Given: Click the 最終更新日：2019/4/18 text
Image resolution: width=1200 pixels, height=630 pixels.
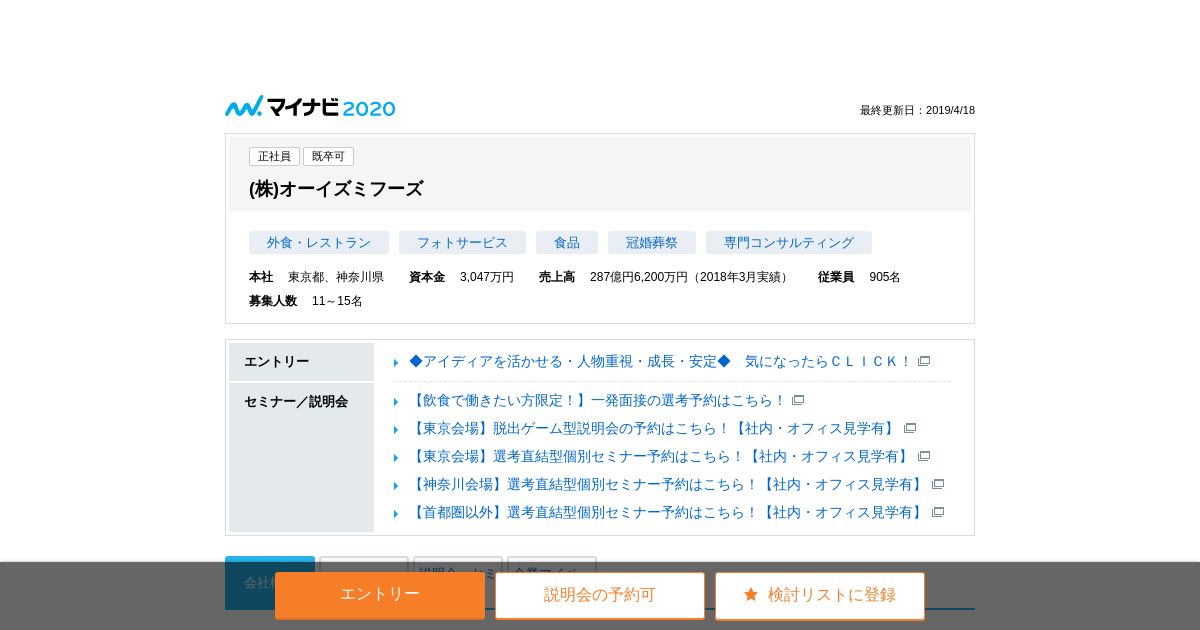Looking at the screenshot, I should pos(917,110).
